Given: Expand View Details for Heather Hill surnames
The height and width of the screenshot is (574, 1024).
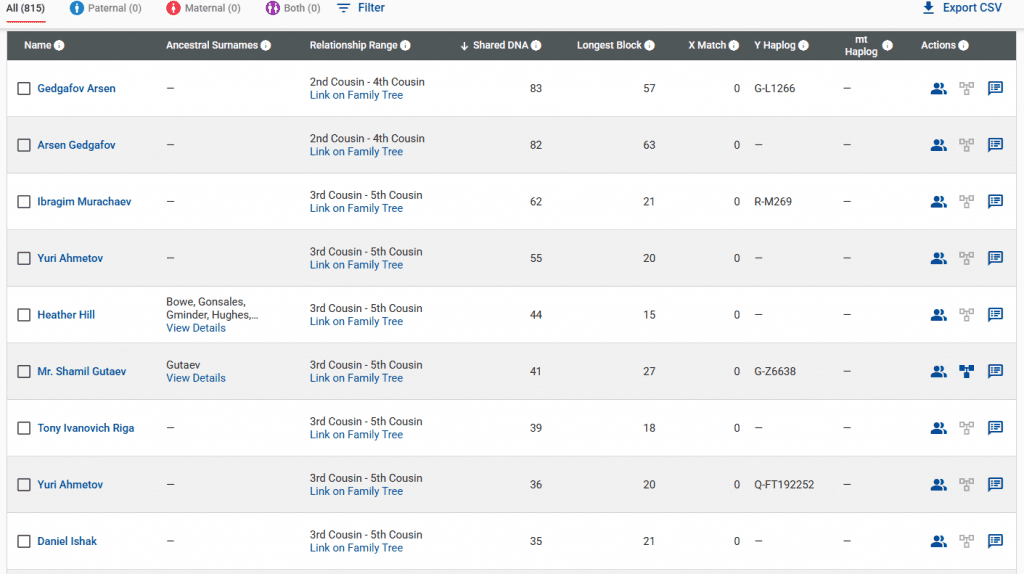Looking at the screenshot, I should 196,328.
